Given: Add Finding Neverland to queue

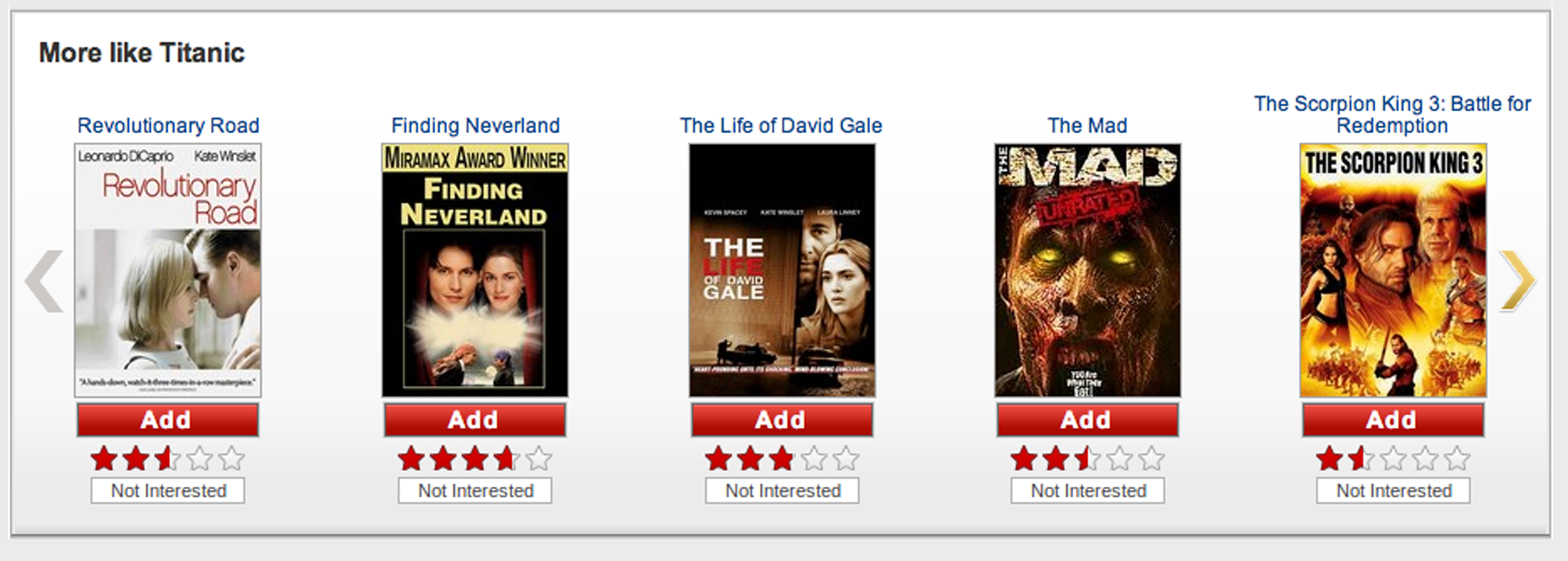Looking at the screenshot, I should (475, 420).
